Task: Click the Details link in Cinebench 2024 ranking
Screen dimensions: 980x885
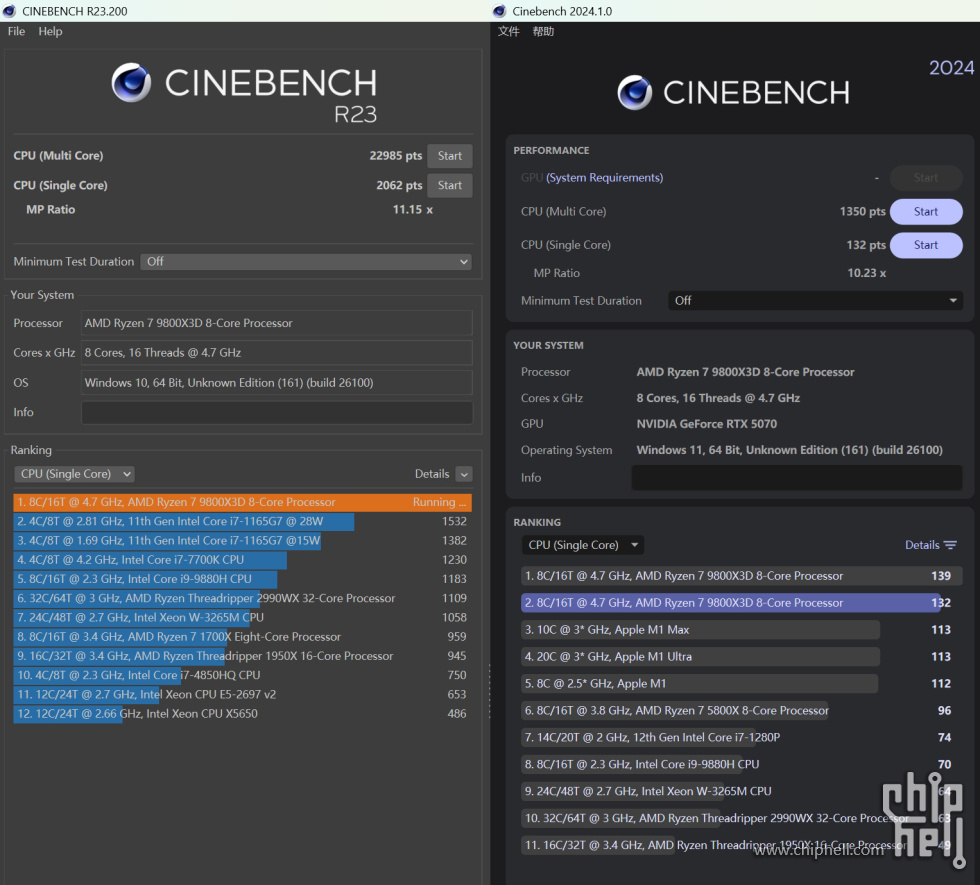Action: pos(922,545)
